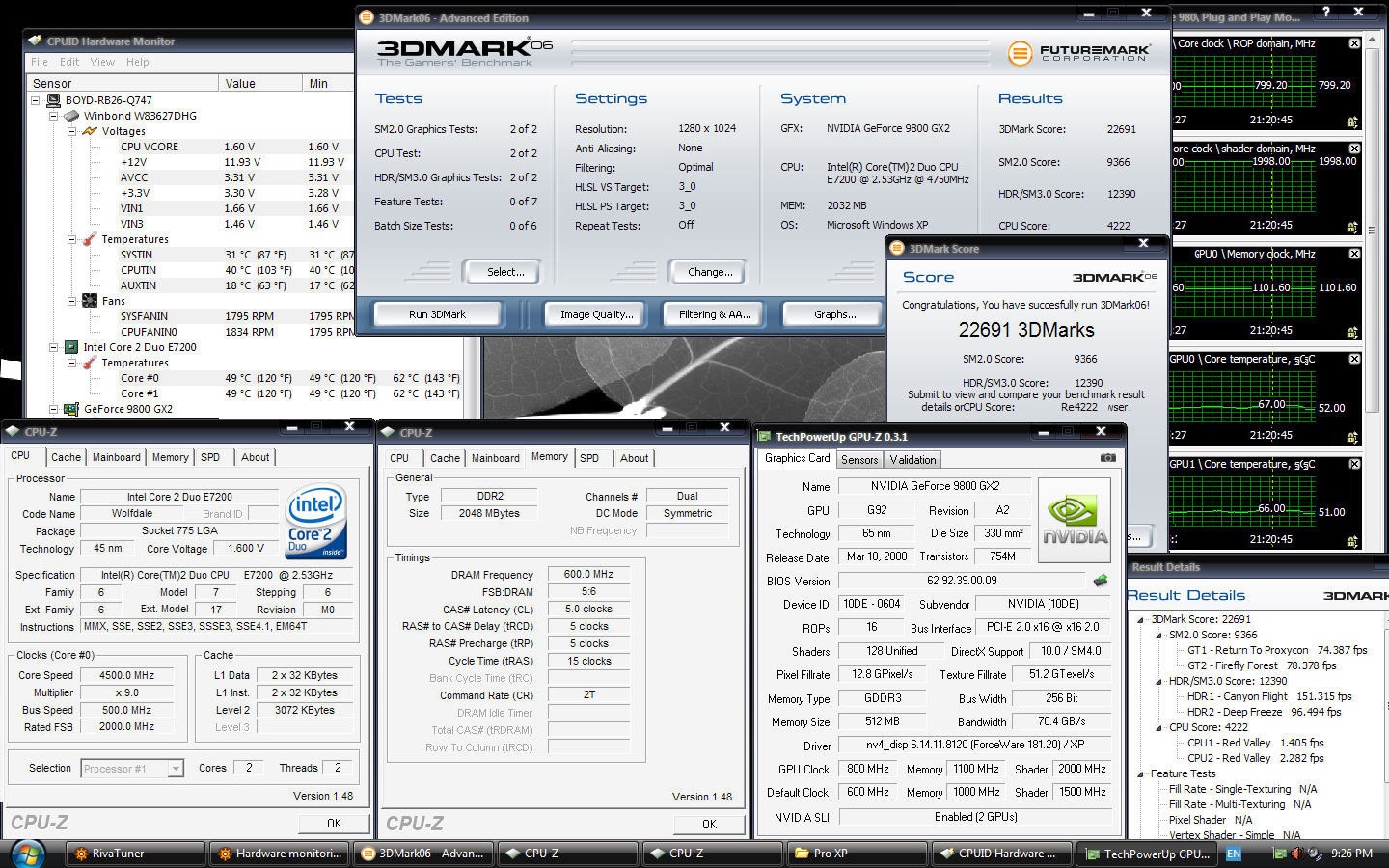Click the Intel Core 2 Duo logo in CPU-Z
Viewport: 1389px width, 868px height.
pos(315,522)
